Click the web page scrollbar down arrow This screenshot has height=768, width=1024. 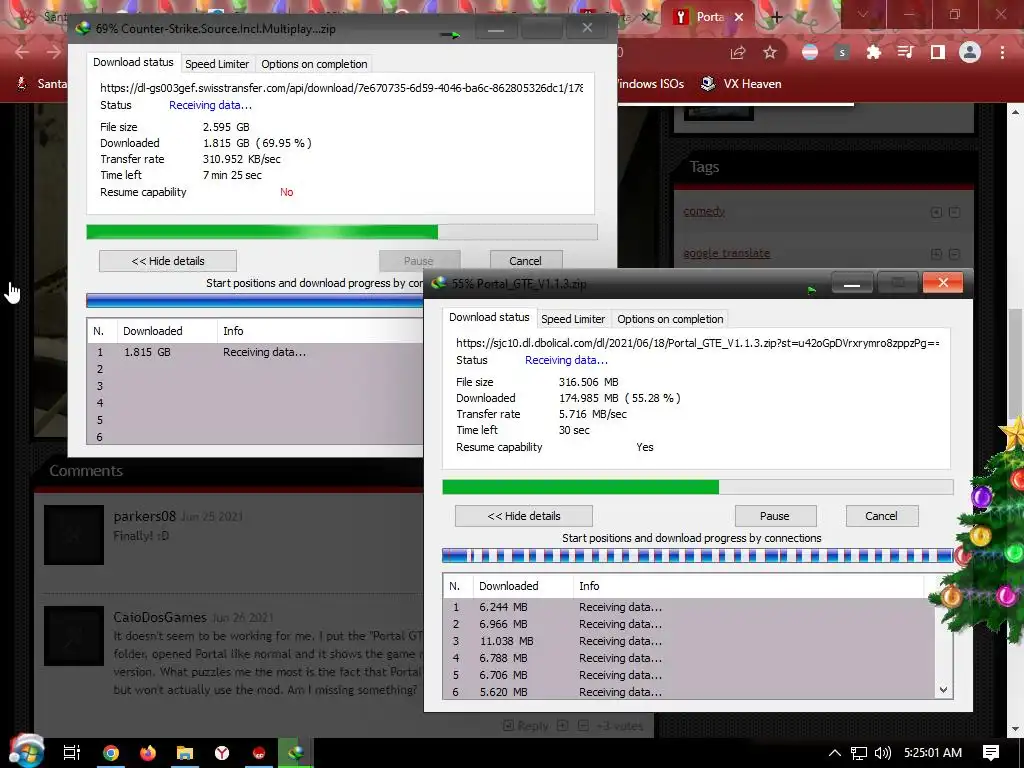(1015, 729)
